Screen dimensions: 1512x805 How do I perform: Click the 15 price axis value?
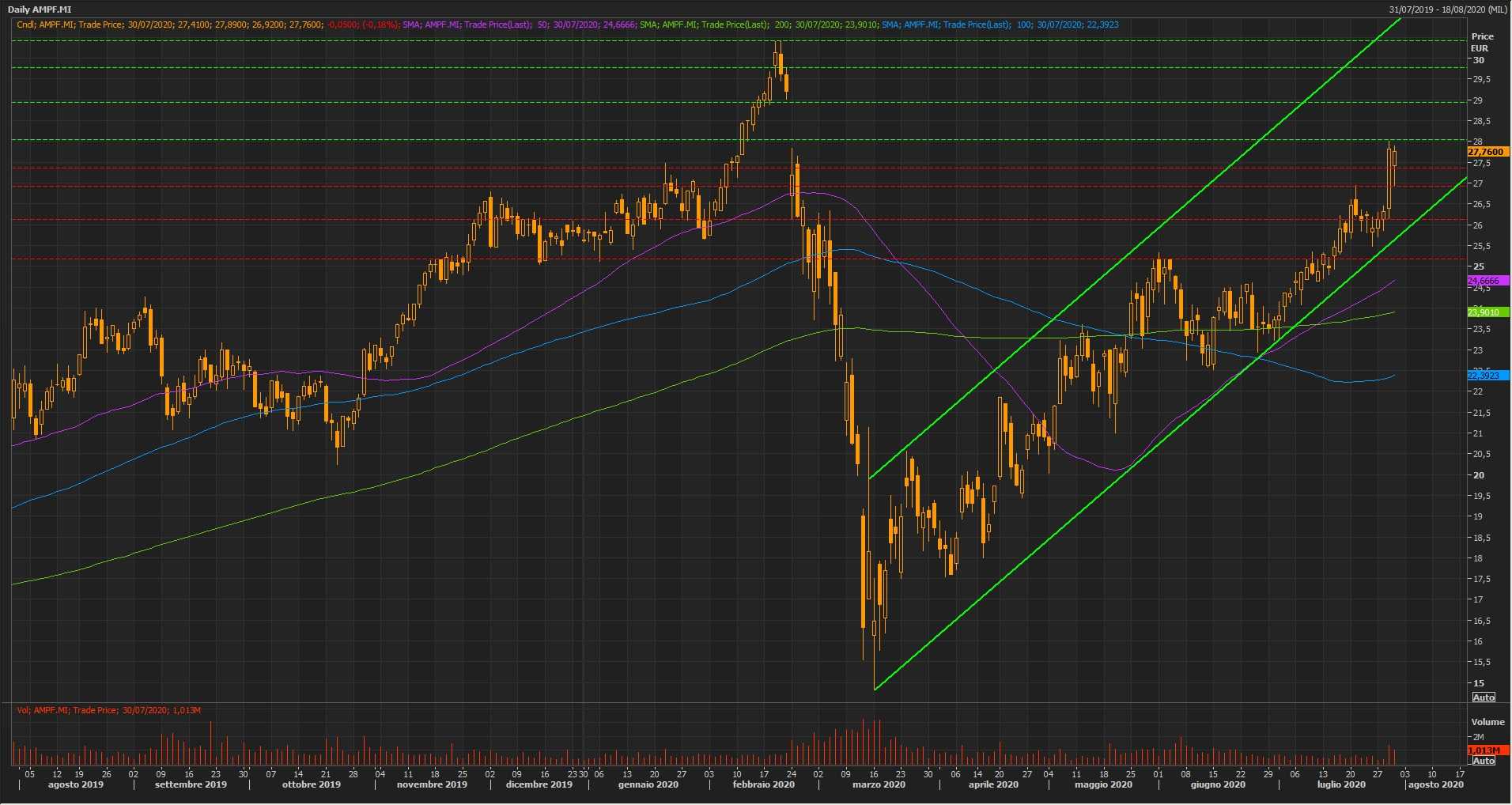pyautogui.click(x=1477, y=683)
